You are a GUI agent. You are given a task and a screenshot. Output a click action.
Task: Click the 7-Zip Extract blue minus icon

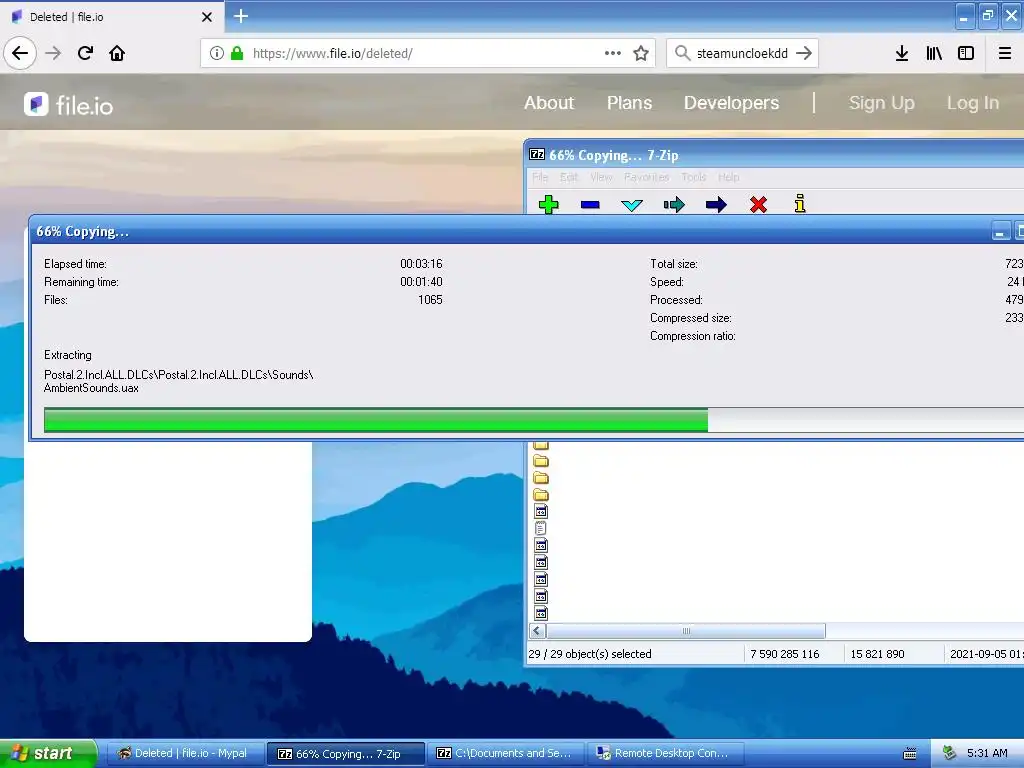click(x=590, y=205)
